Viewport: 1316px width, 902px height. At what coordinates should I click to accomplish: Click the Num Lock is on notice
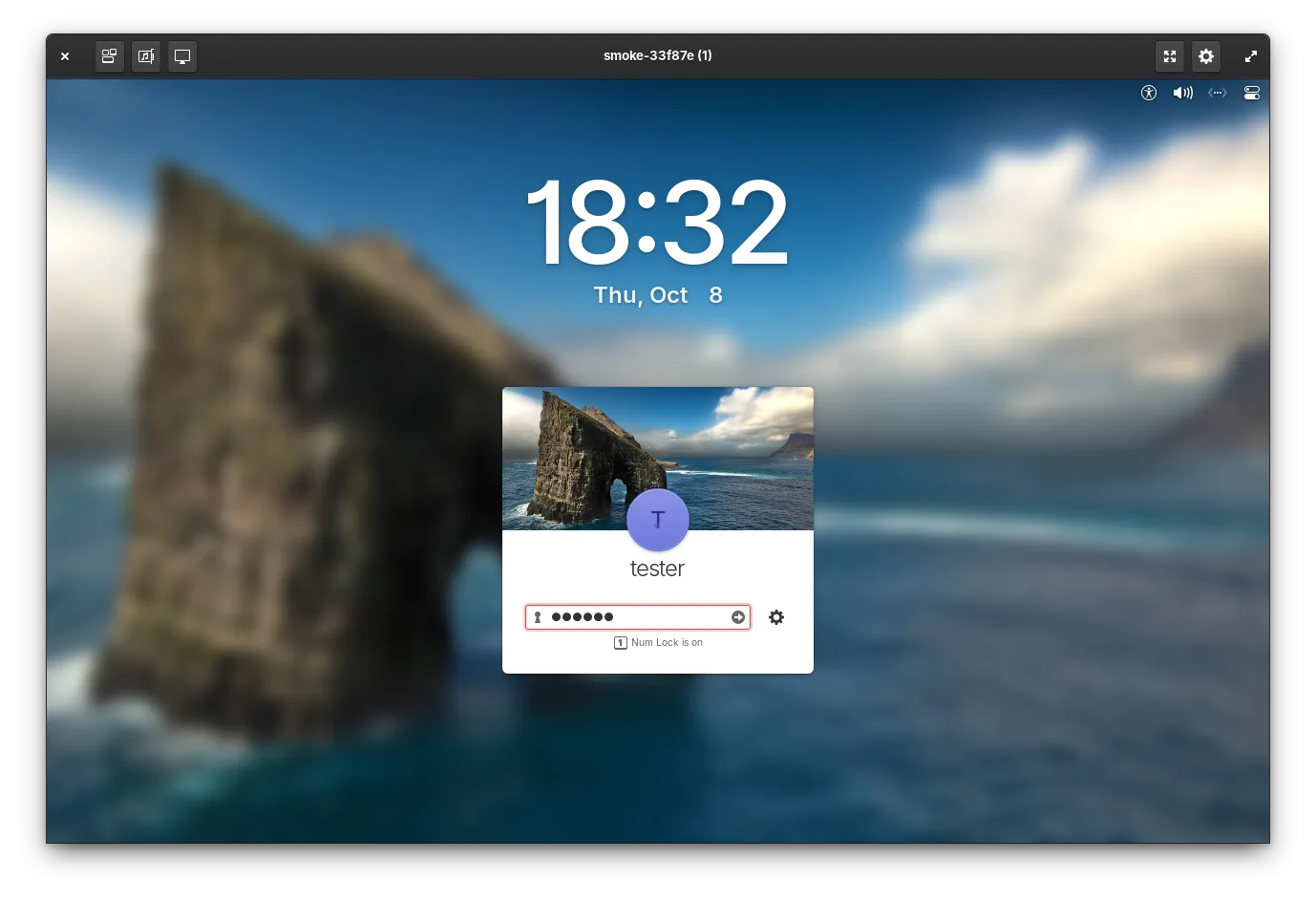[658, 643]
